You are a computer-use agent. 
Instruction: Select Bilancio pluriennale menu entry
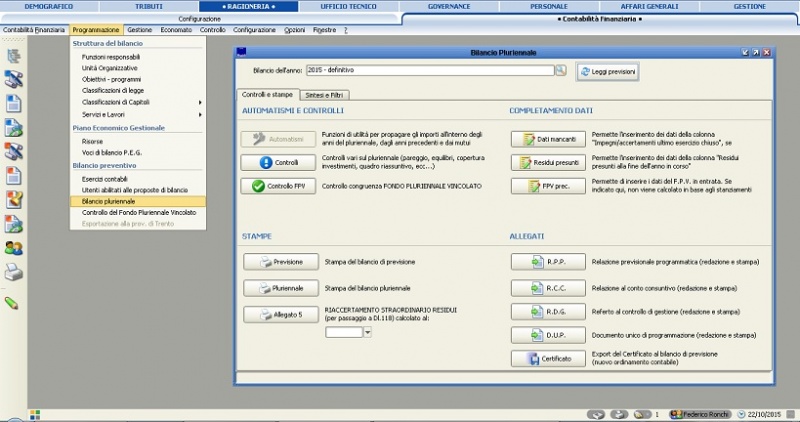point(137,201)
